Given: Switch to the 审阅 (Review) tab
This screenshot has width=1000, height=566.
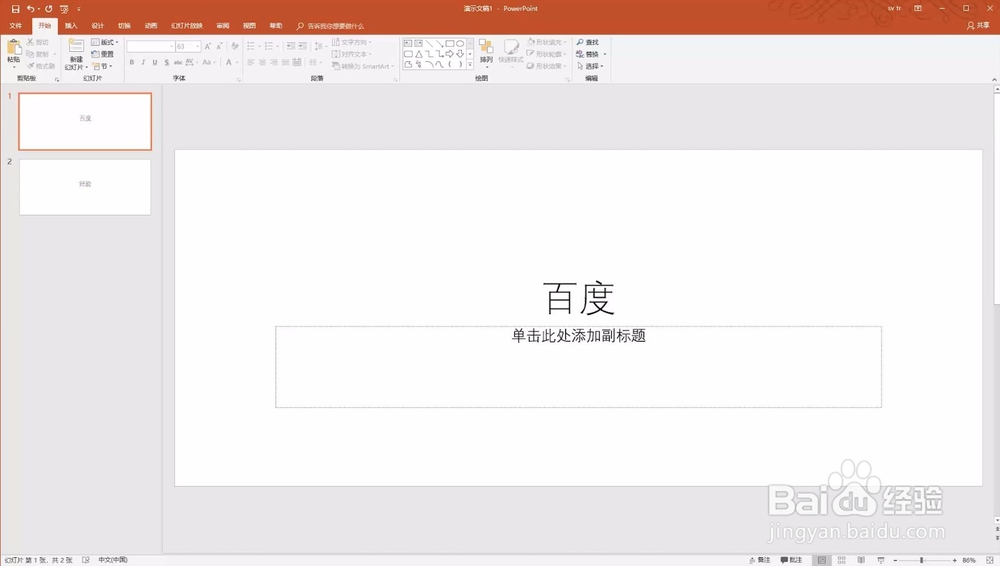Looking at the screenshot, I should click(x=223, y=26).
